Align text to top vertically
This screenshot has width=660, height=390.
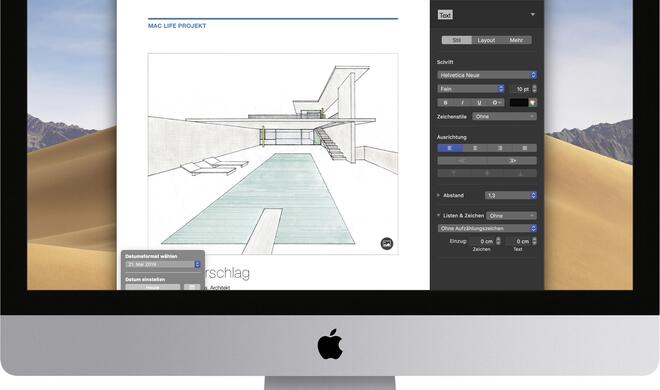click(454, 173)
